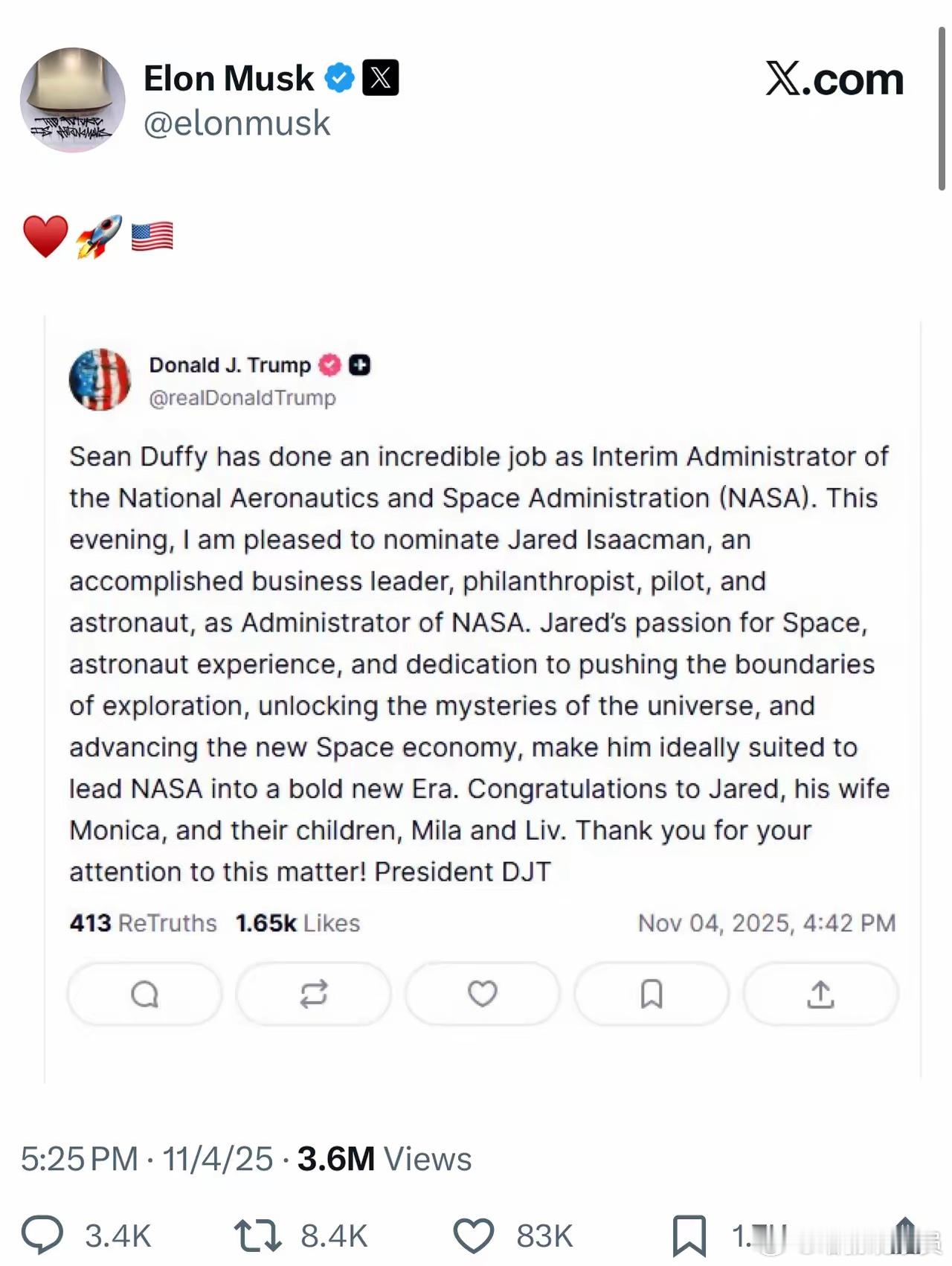Viewport: 952px width, 1266px height.
Task: Click the red verified badge next to Trump
Action: pyautogui.click(x=329, y=365)
